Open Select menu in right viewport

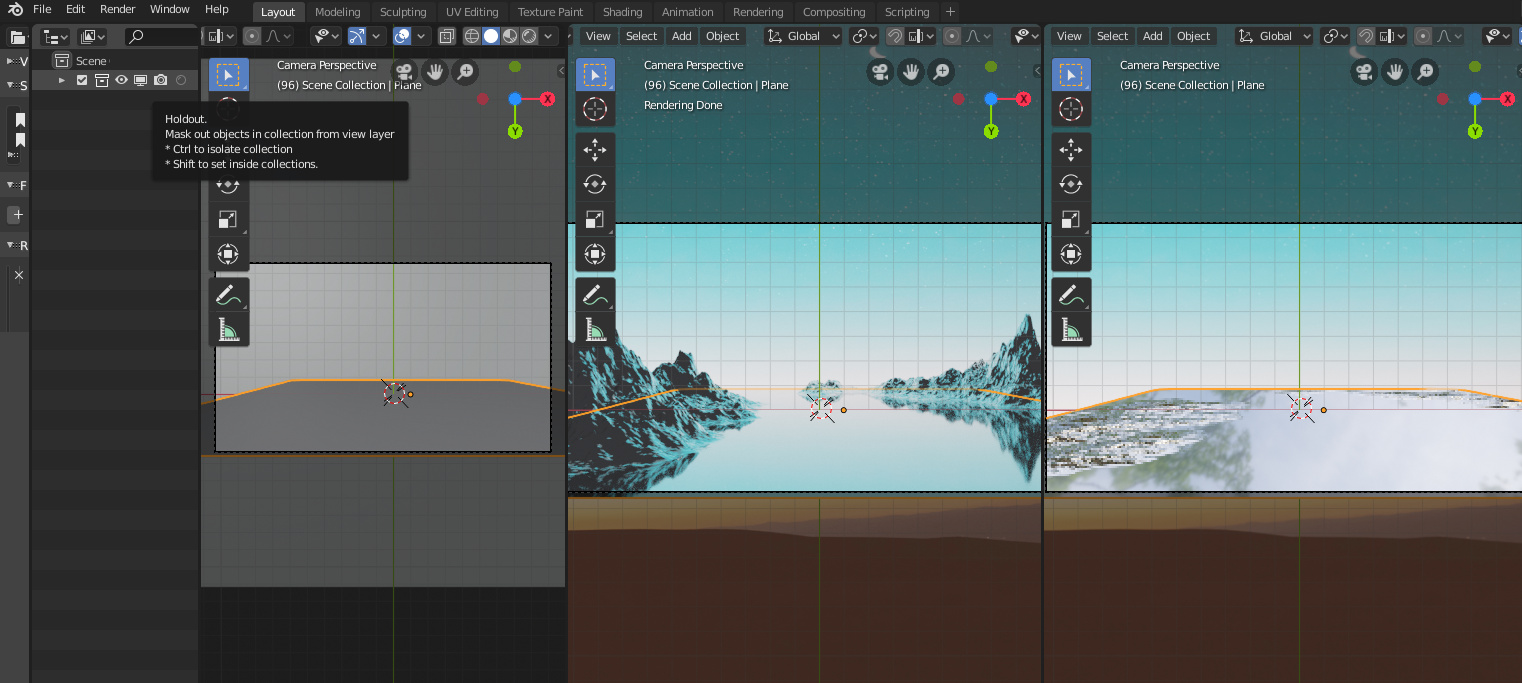click(1112, 36)
